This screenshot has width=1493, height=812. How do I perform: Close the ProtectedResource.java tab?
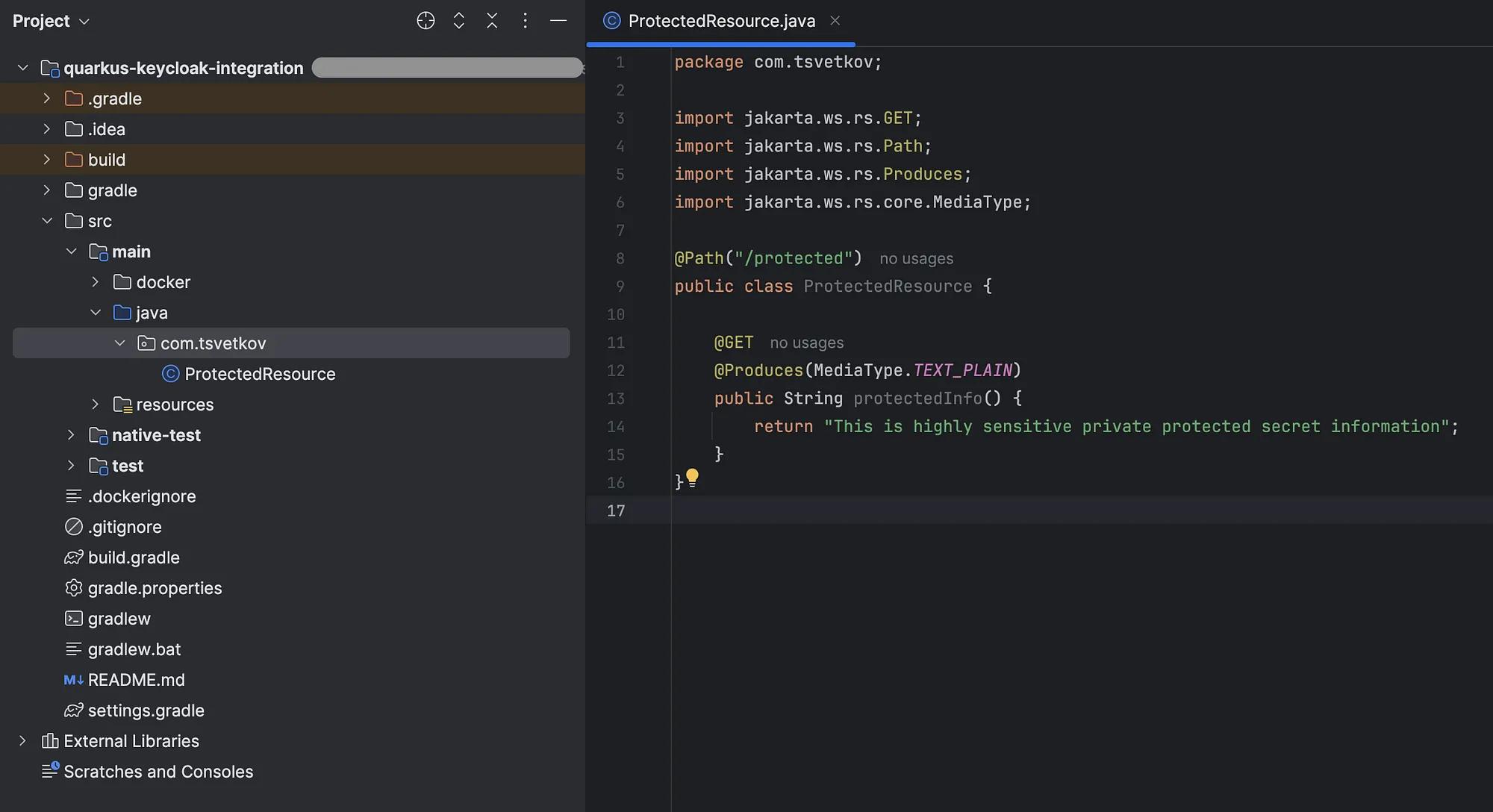coord(835,21)
